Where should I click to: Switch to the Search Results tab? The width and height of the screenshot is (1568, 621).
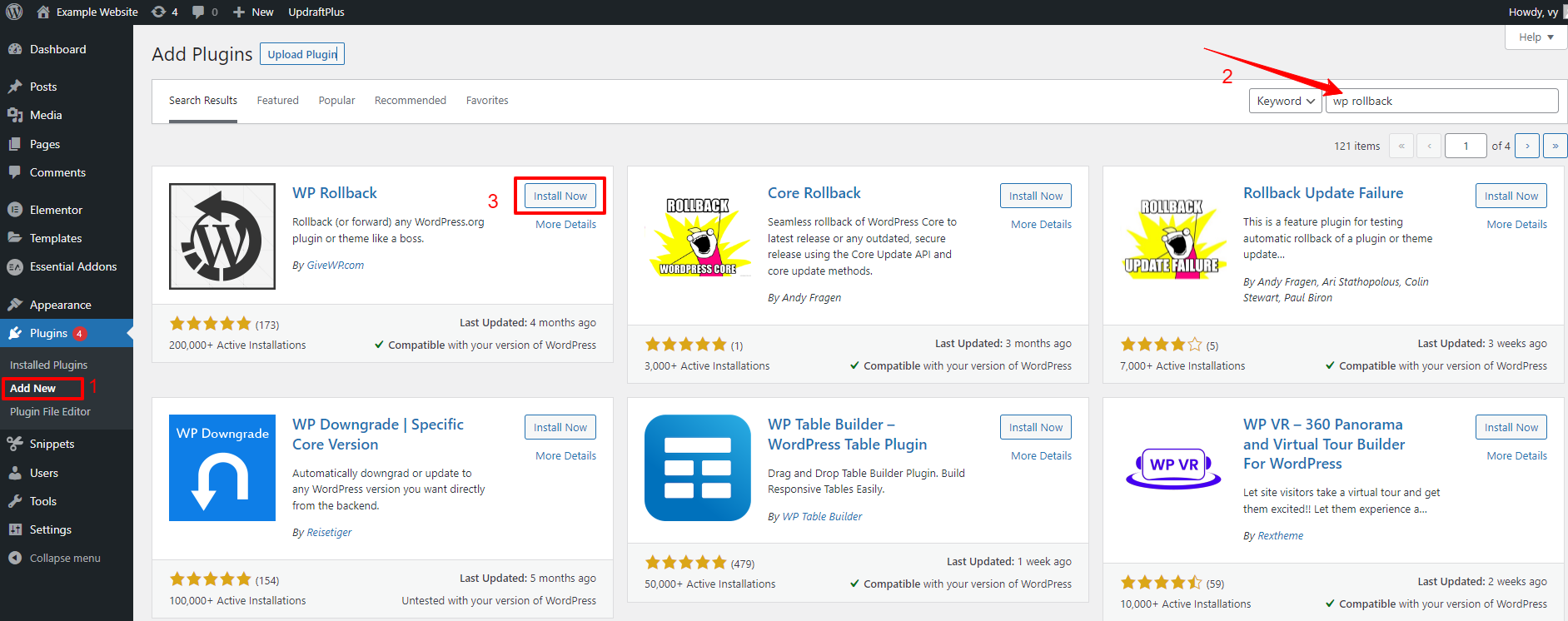[203, 101]
